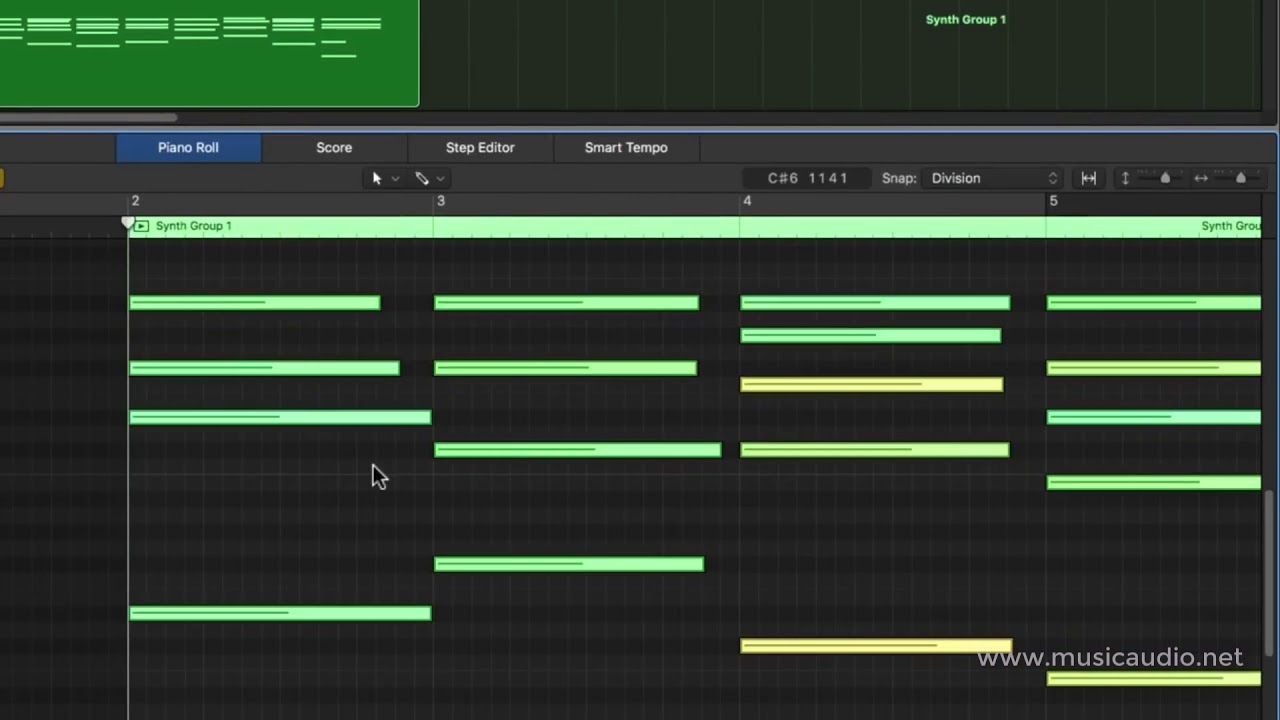Adjust the horizontal zoom slider knob
Screen dimensions: 1280x720
coord(1241,178)
